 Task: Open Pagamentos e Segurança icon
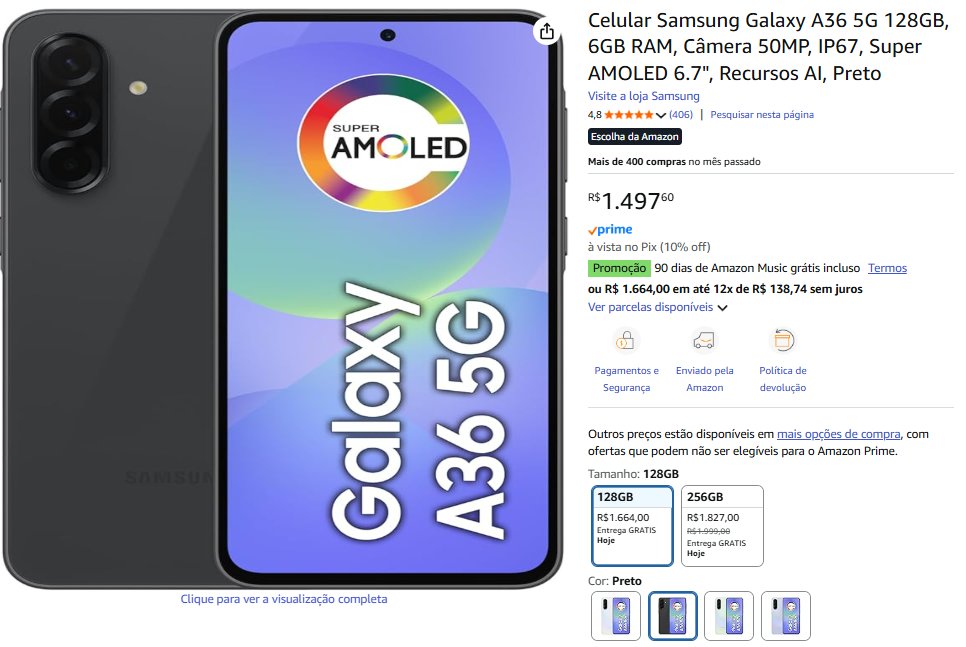[625, 340]
